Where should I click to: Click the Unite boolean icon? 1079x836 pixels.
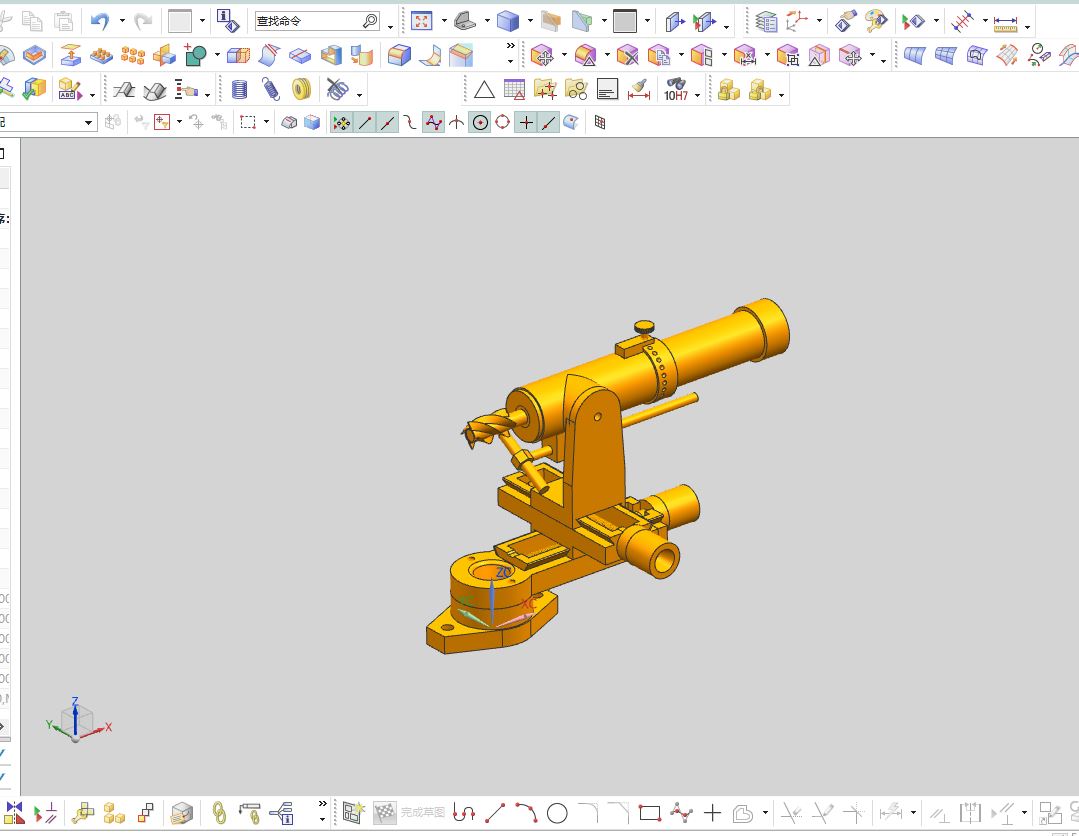[x=195, y=55]
